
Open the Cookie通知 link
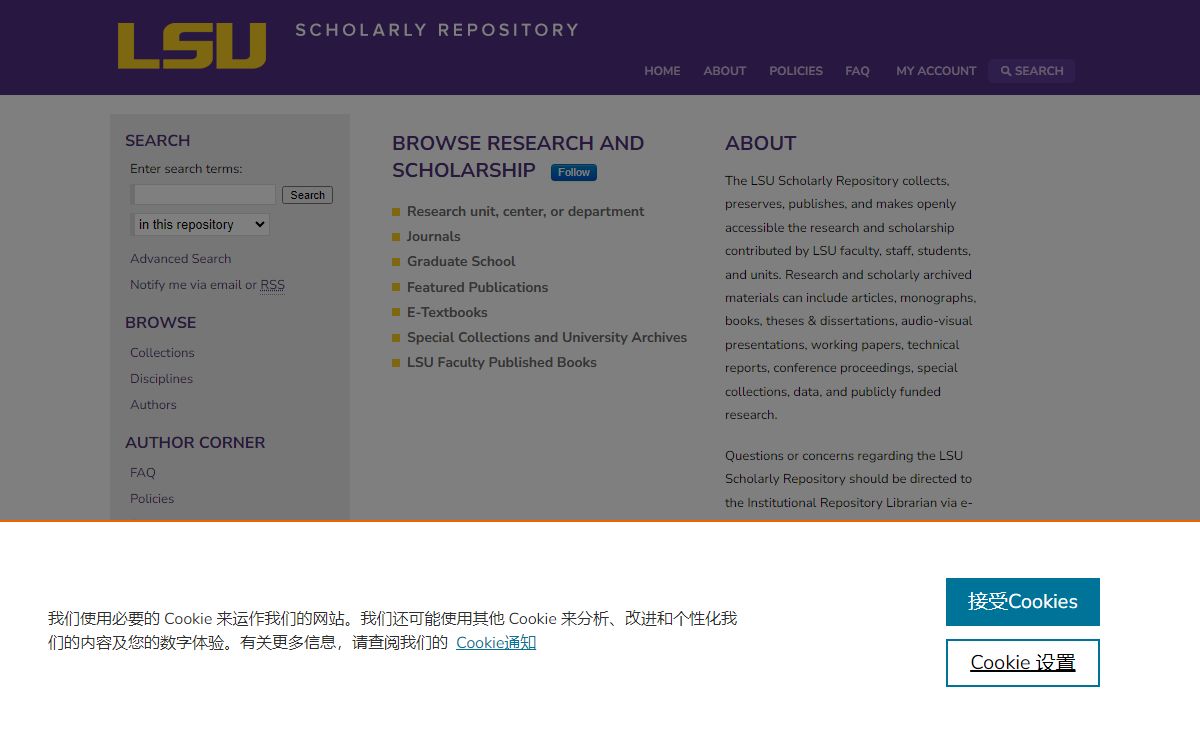coord(496,642)
